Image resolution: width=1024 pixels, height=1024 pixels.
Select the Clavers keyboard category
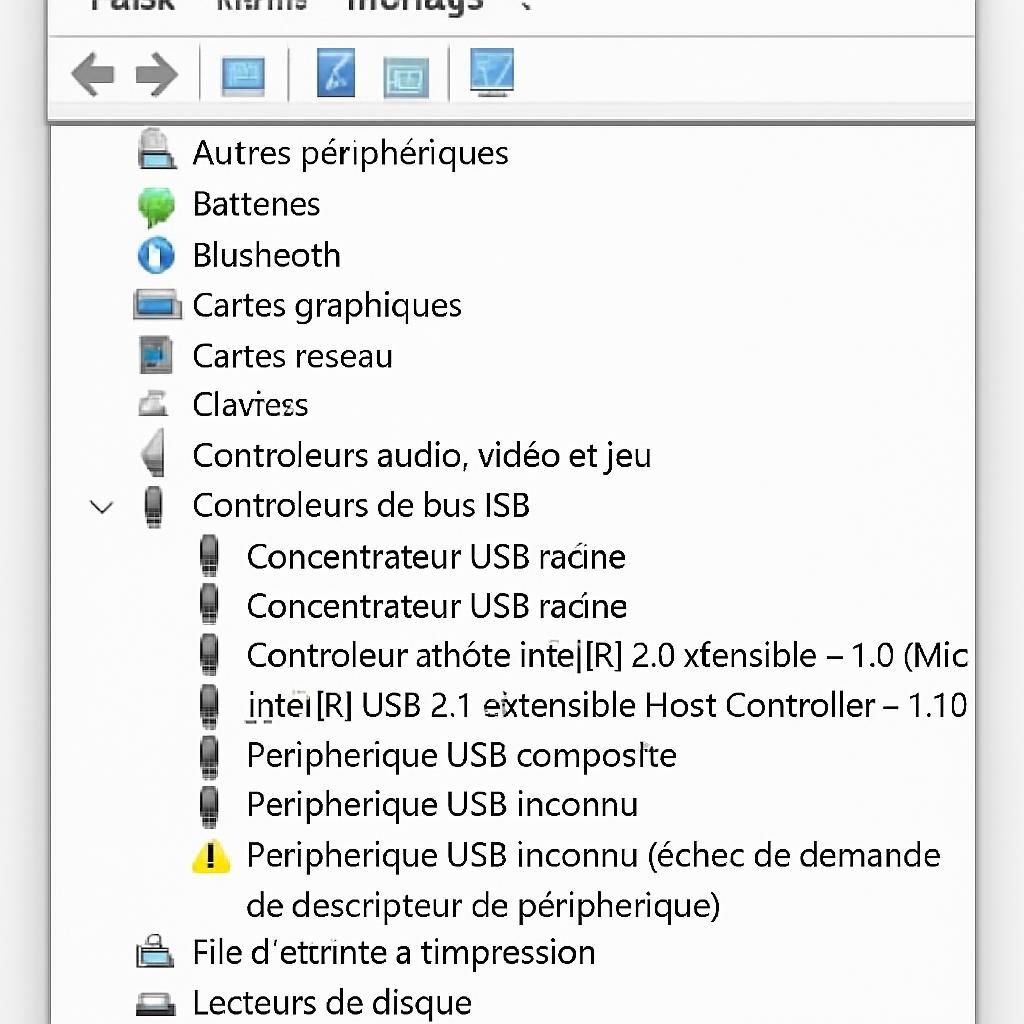click(250, 405)
